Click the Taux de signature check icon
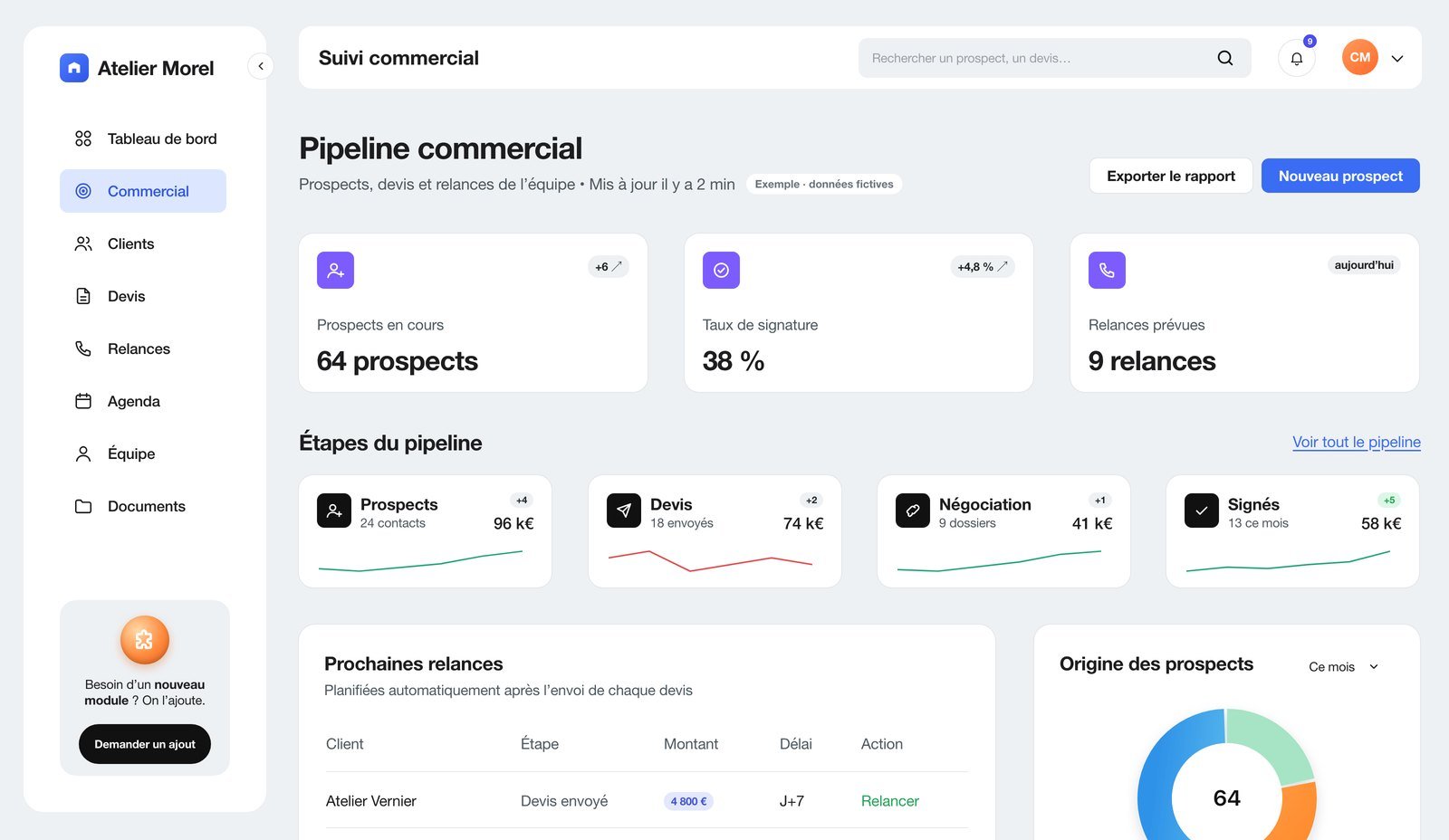1449x840 pixels. pyautogui.click(x=721, y=270)
